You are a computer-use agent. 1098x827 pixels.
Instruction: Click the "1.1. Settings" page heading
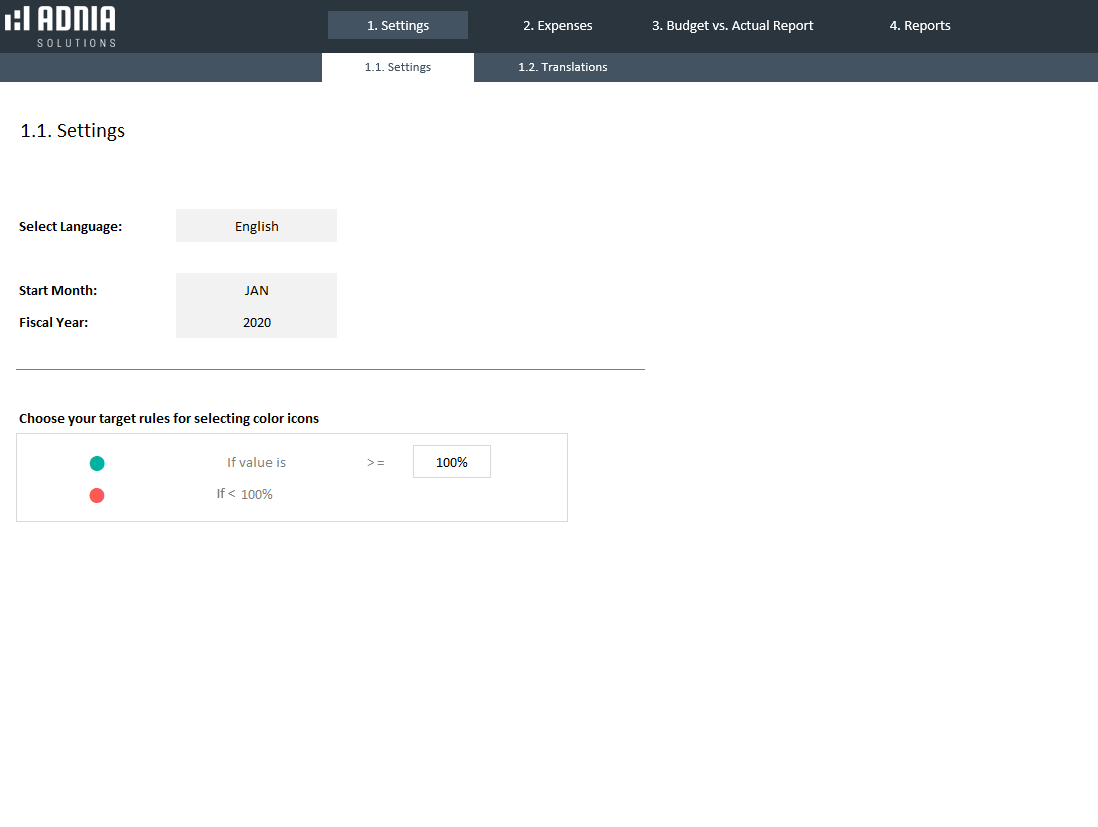tap(73, 131)
